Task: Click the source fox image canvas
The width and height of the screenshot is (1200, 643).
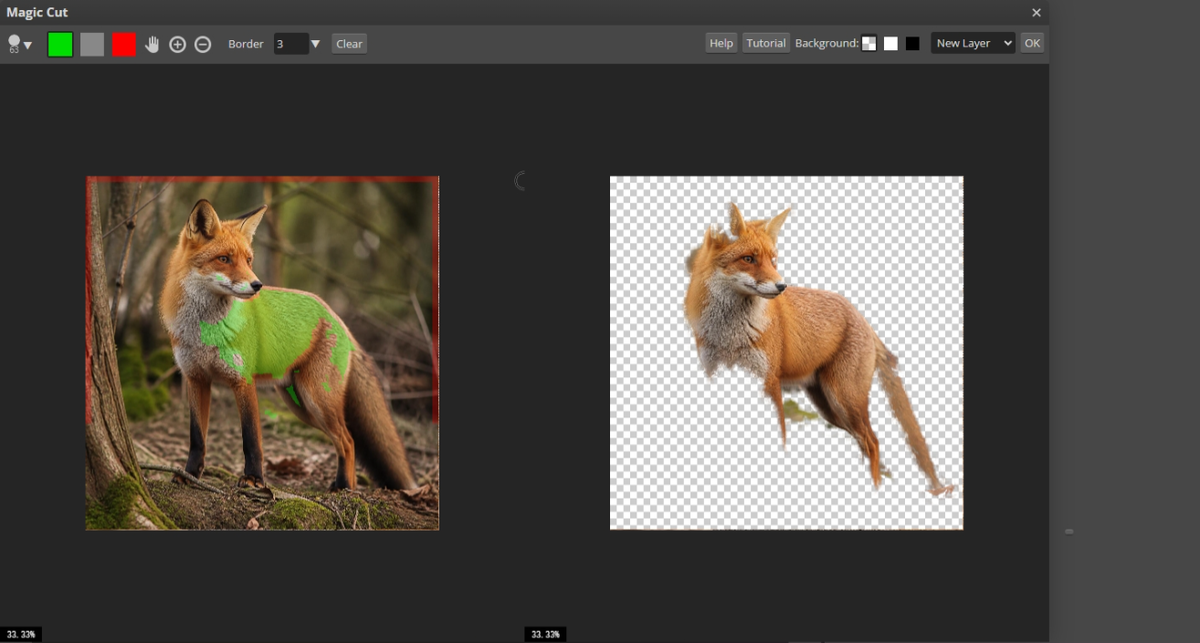Action: tap(263, 353)
